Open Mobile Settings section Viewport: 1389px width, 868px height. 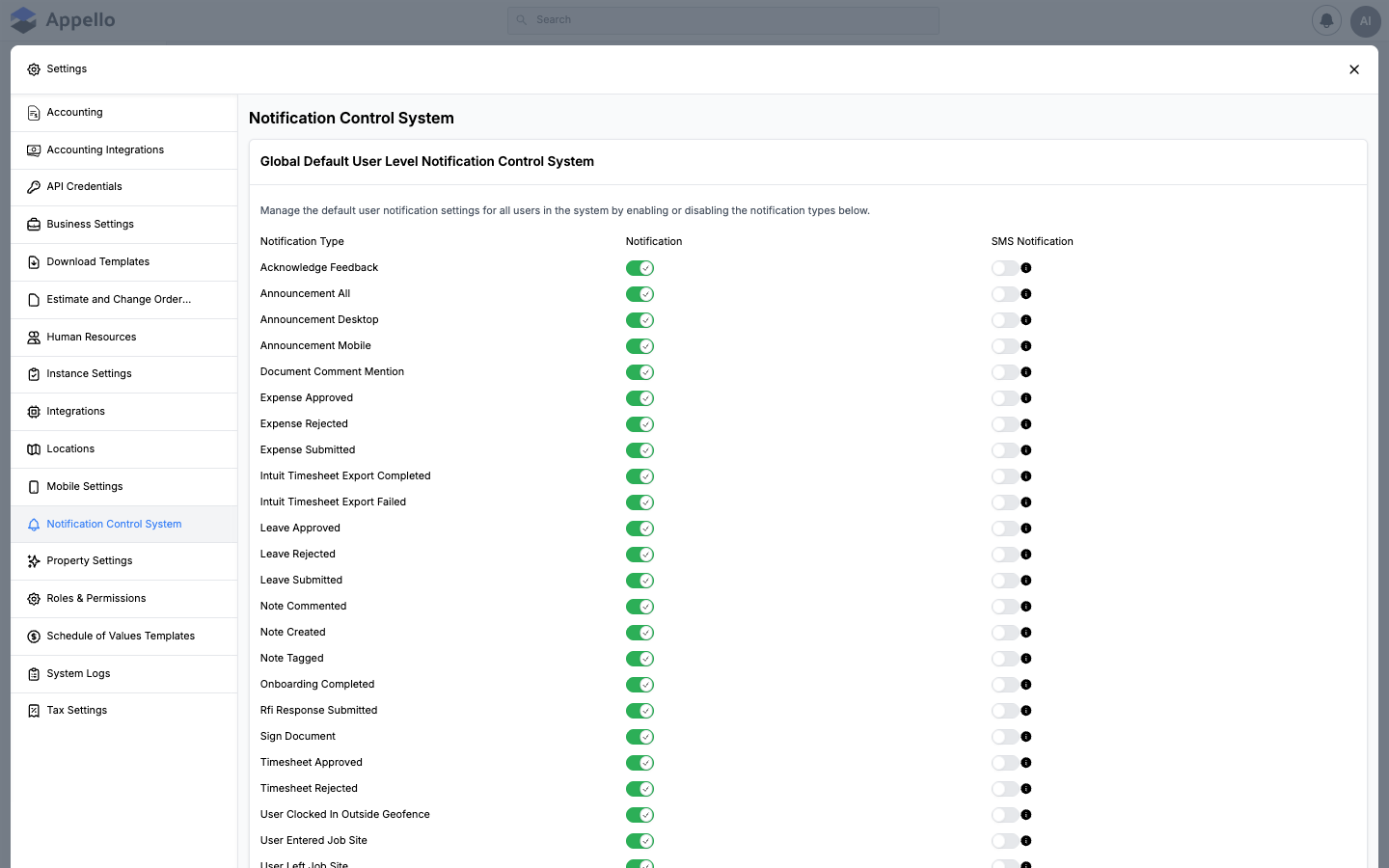click(123, 487)
